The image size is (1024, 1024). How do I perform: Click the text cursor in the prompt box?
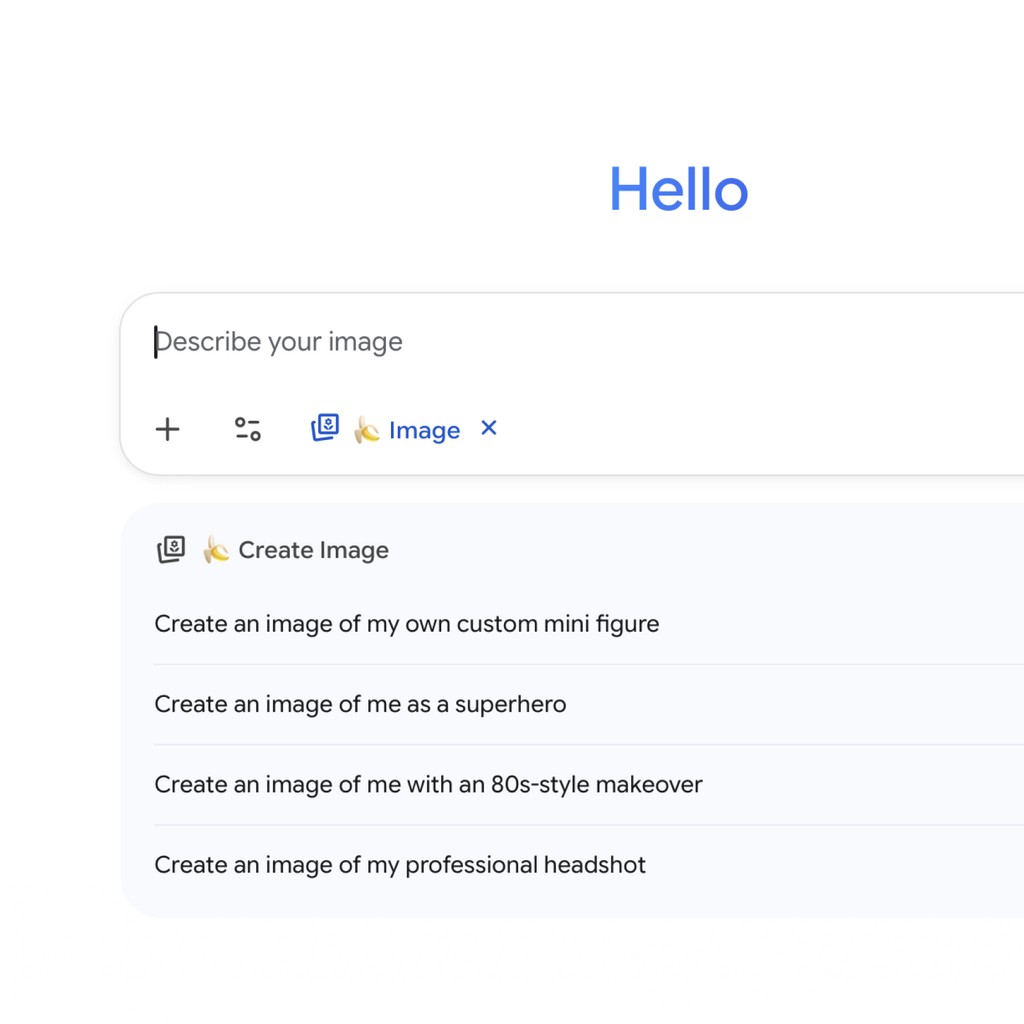(155, 342)
